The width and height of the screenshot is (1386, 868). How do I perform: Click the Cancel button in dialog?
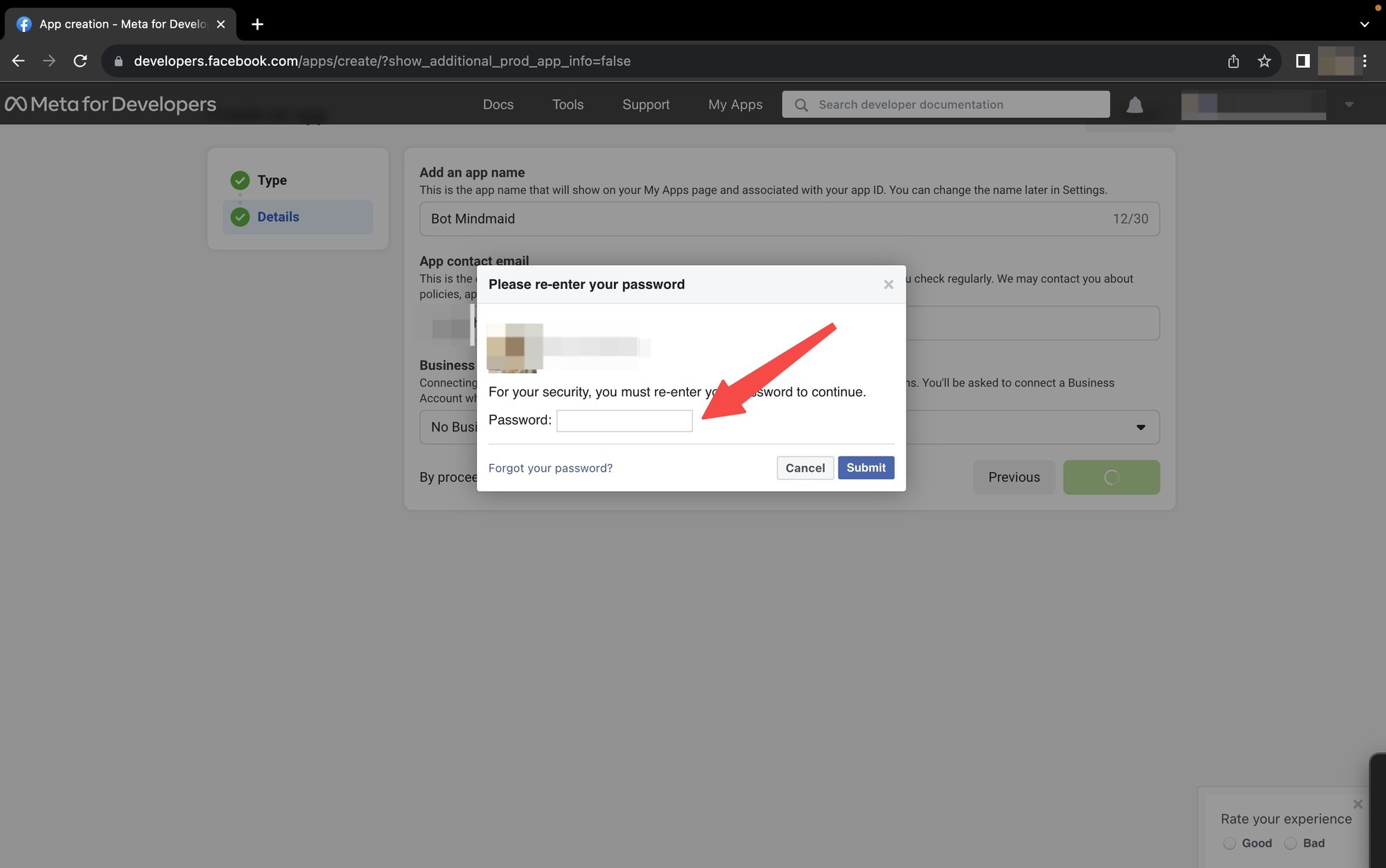pyautogui.click(x=805, y=467)
